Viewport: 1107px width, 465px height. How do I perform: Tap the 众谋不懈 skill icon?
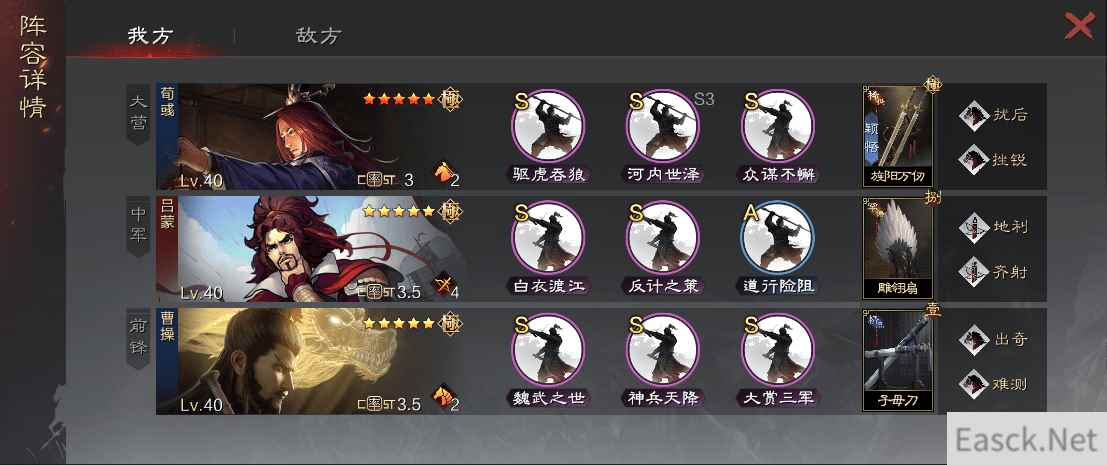coord(778,126)
